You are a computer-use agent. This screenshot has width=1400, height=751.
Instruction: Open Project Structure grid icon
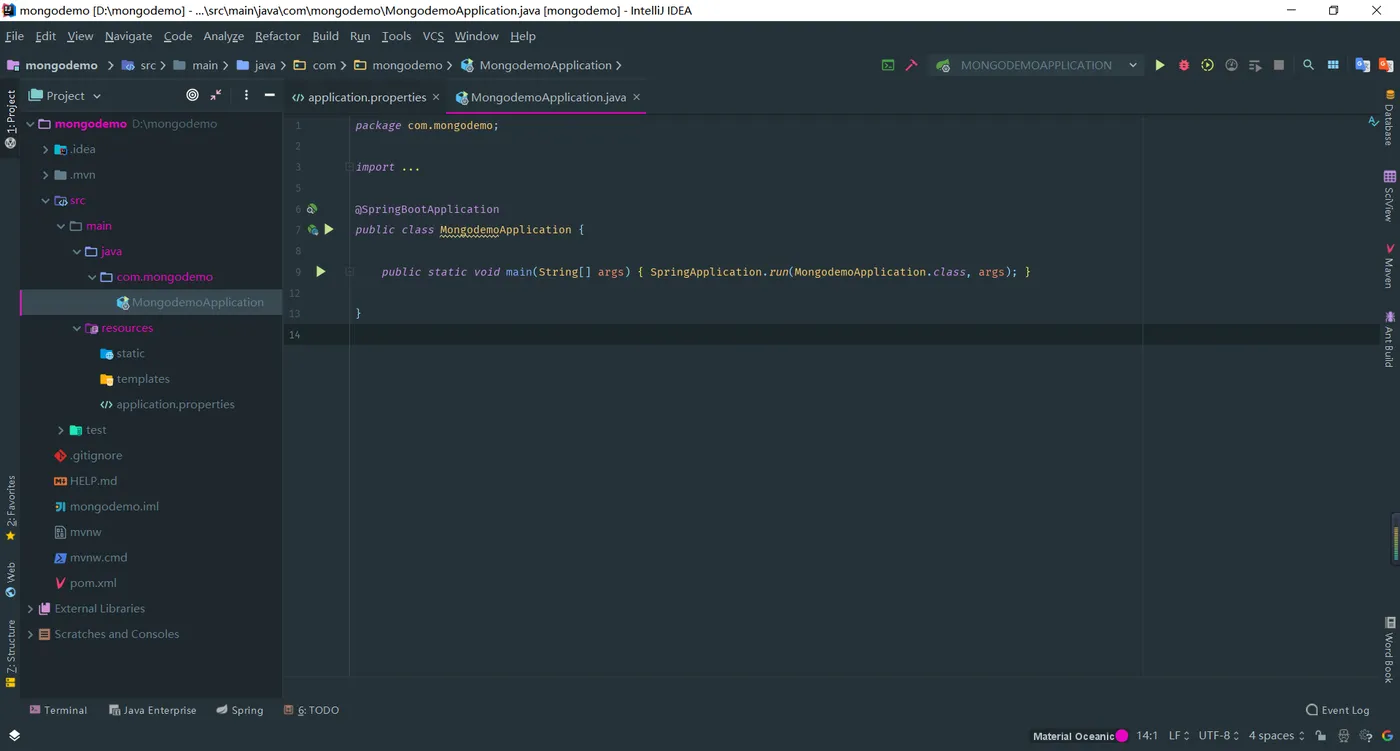1333,65
